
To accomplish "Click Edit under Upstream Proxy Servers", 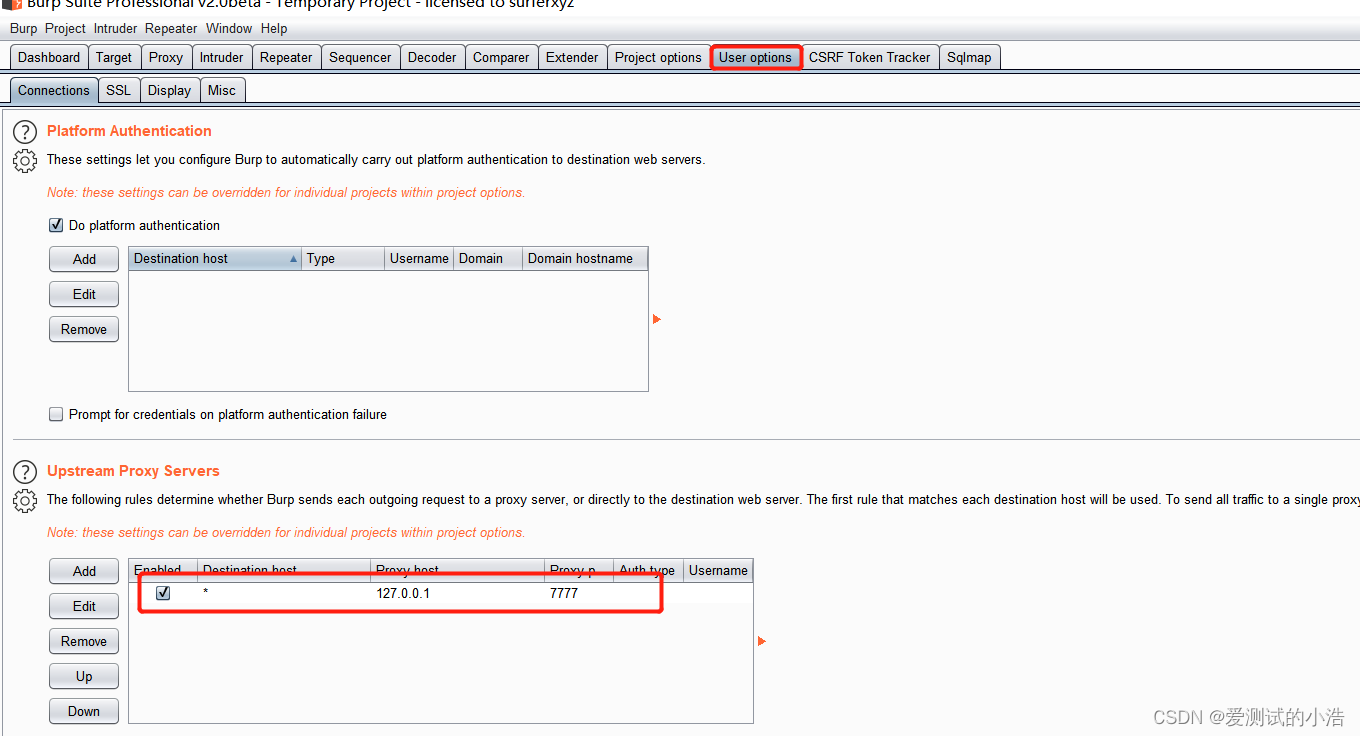I will point(84,606).
